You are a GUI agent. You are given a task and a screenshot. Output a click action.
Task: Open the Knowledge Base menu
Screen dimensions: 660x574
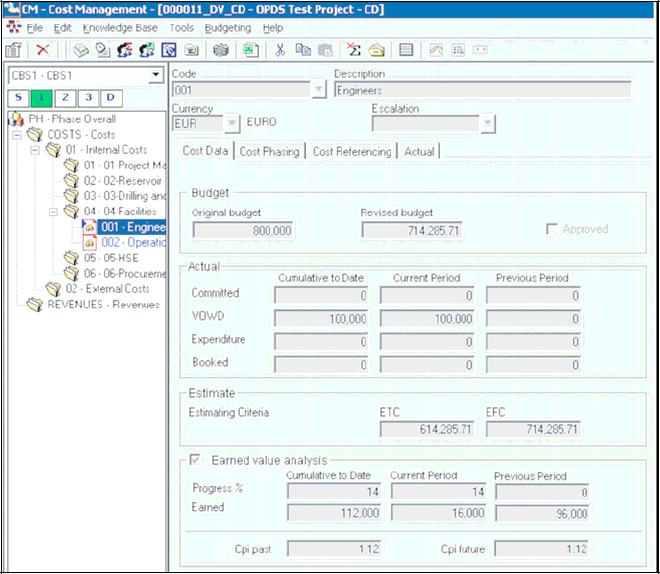120,28
